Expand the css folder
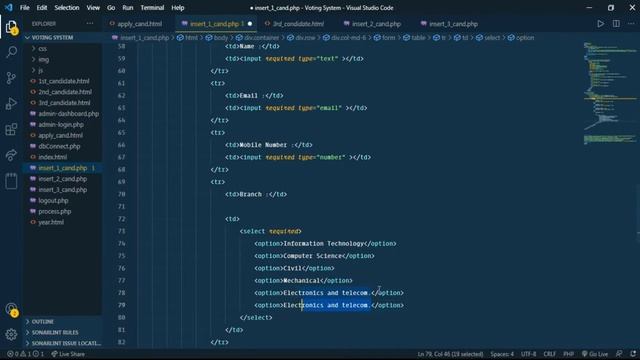The width and height of the screenshot is (640, 360). point(42,49)
